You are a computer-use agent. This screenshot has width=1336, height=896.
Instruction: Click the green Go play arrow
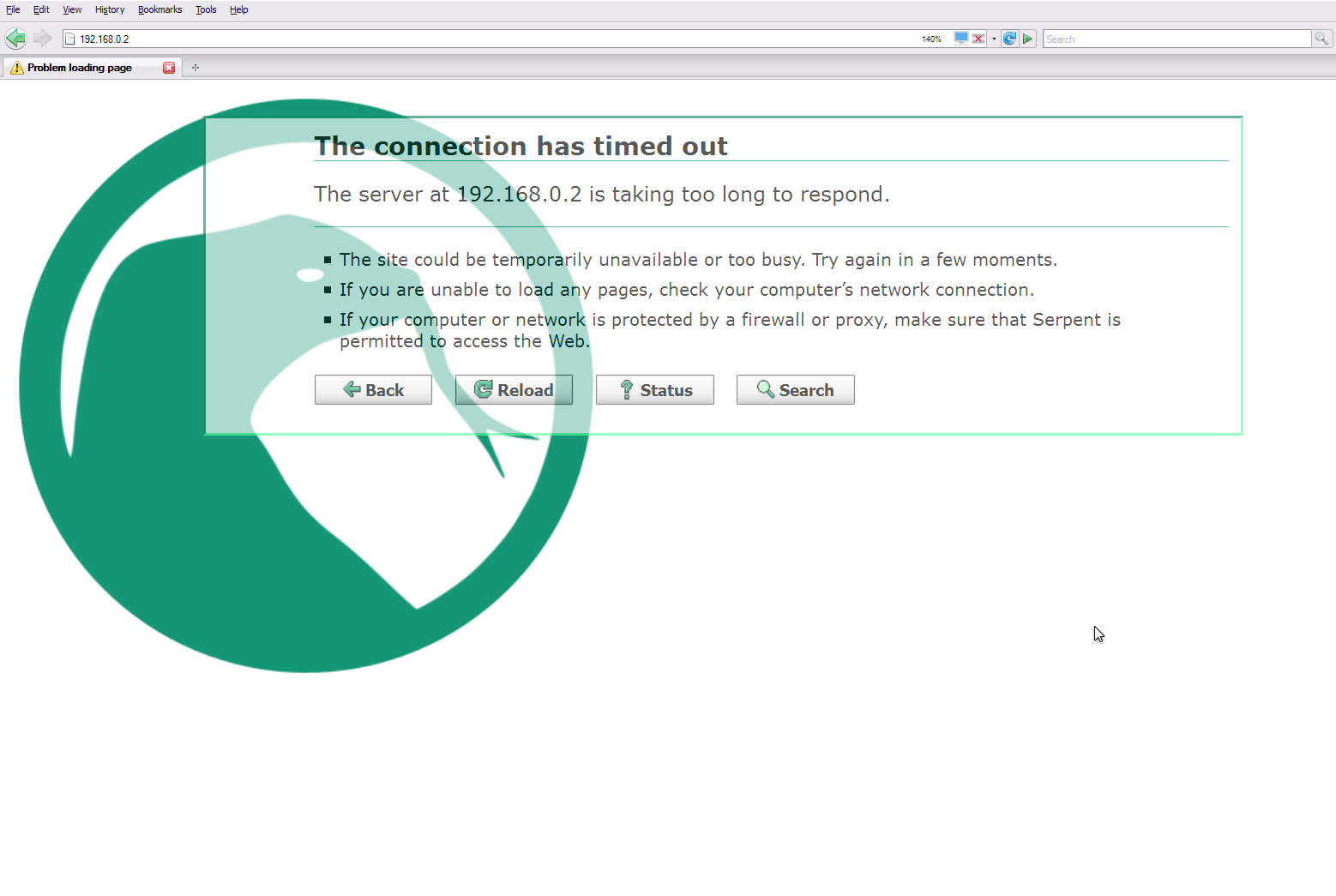(1028, 39)
